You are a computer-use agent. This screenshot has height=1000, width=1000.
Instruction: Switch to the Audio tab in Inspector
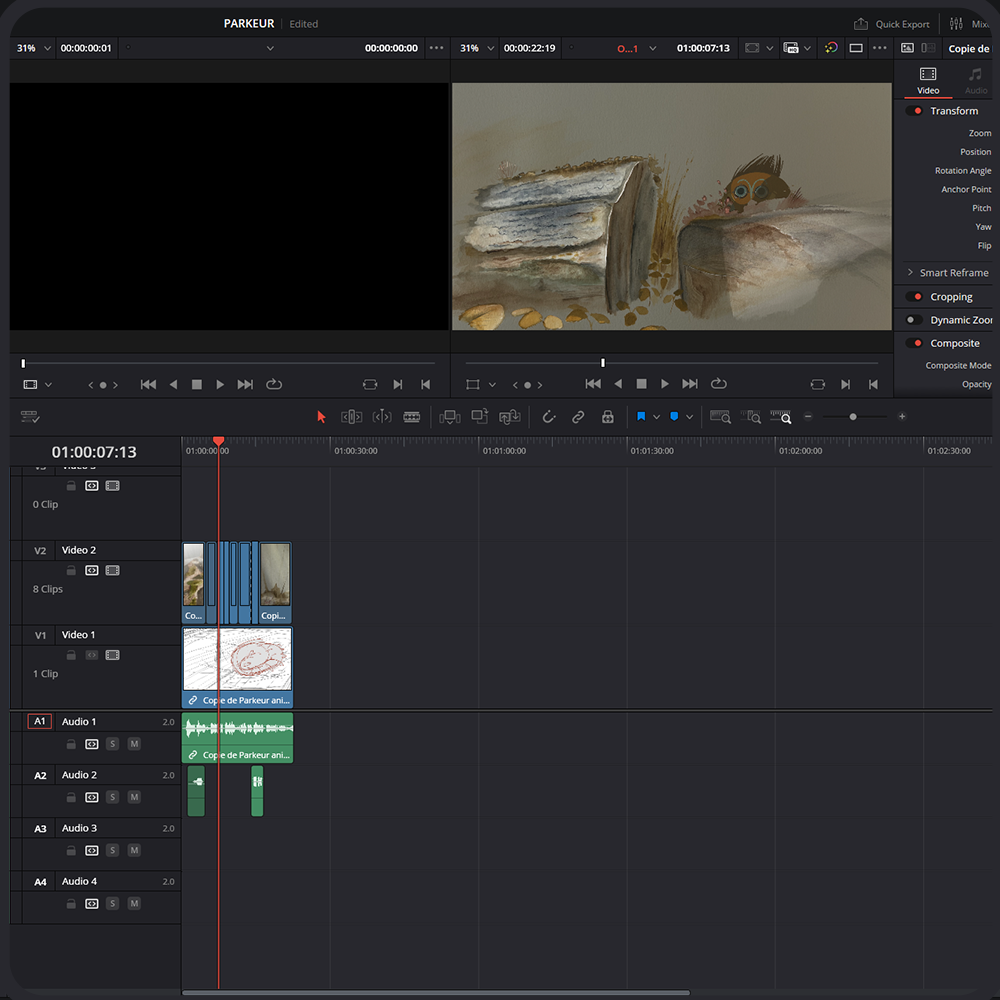pos(975,80)
